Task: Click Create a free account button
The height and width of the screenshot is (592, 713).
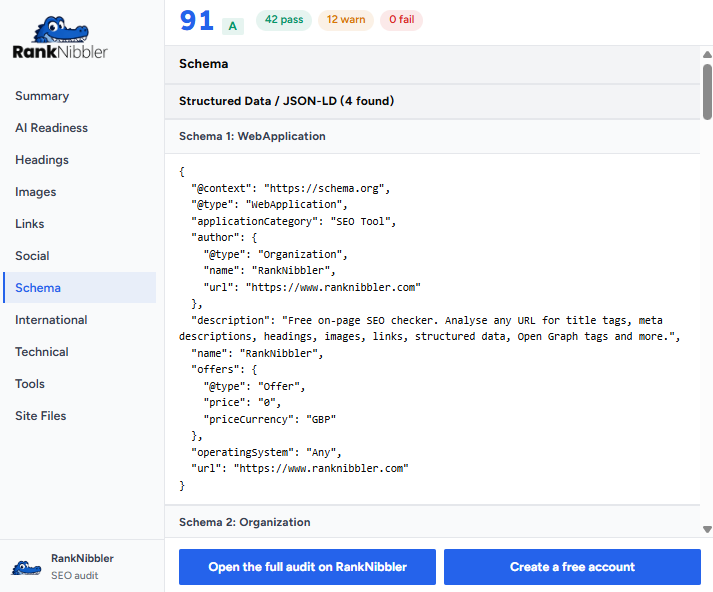Action: [572, 567]
